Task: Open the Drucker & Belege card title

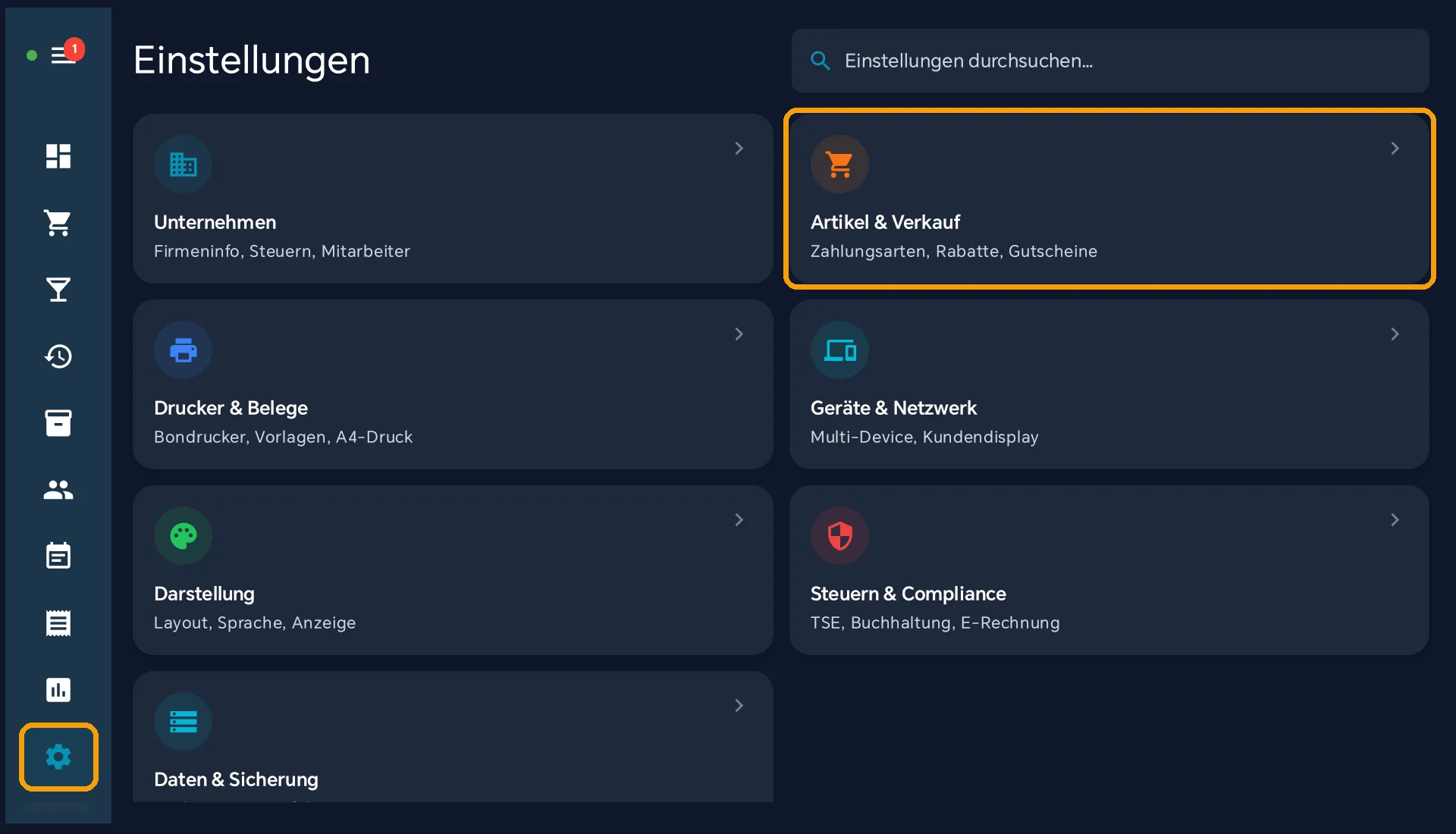Action: point(231,408)
